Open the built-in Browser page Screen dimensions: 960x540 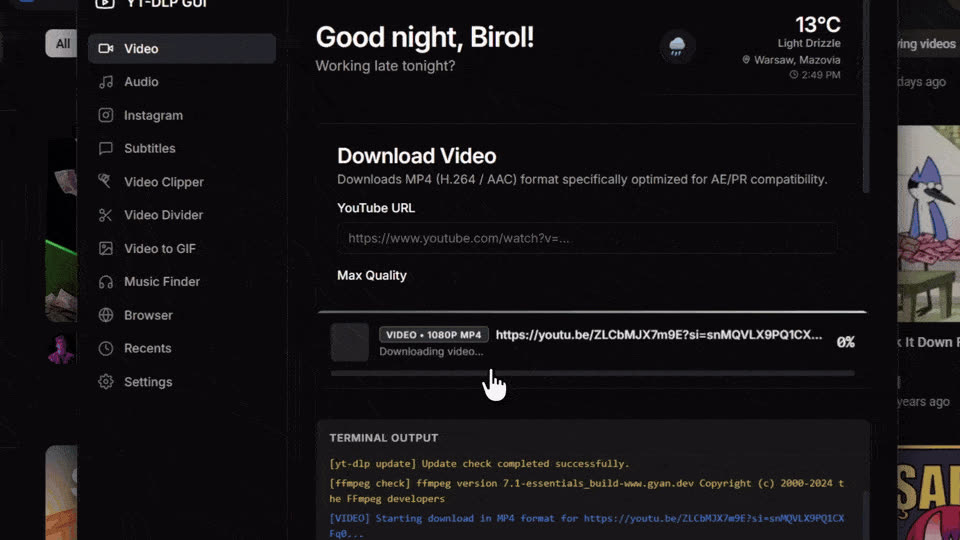point(182,315)
